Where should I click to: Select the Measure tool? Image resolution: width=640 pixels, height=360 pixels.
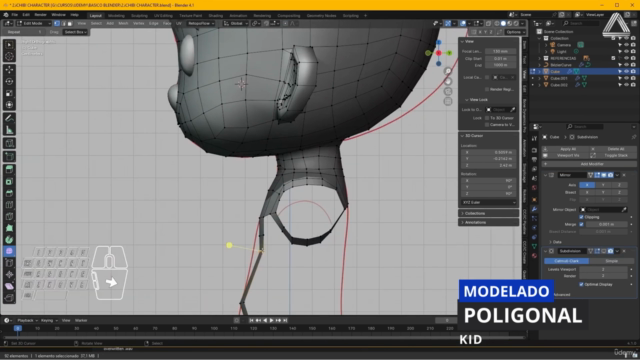point(9,130)
